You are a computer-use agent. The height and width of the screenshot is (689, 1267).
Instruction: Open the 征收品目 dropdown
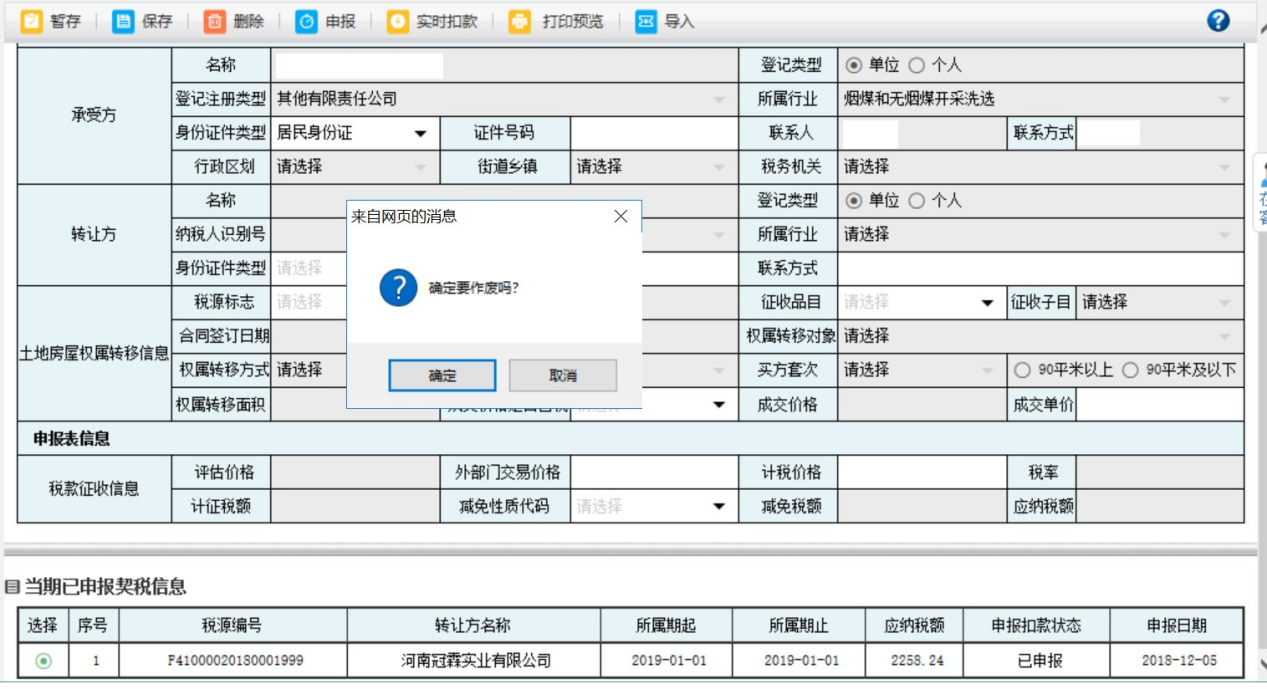point(987,303)
